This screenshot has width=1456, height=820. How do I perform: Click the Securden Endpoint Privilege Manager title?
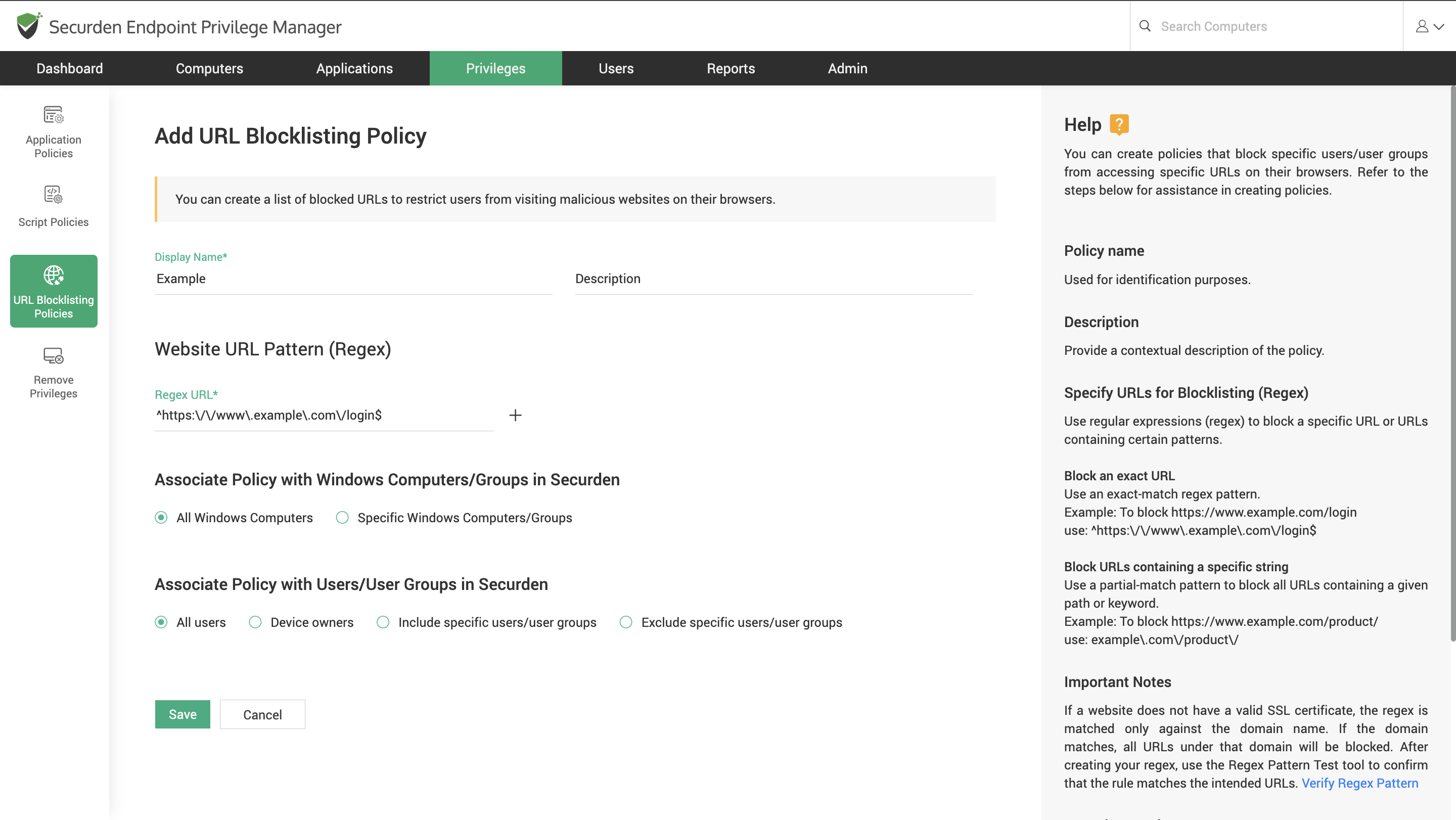click(x=195, y=27)
